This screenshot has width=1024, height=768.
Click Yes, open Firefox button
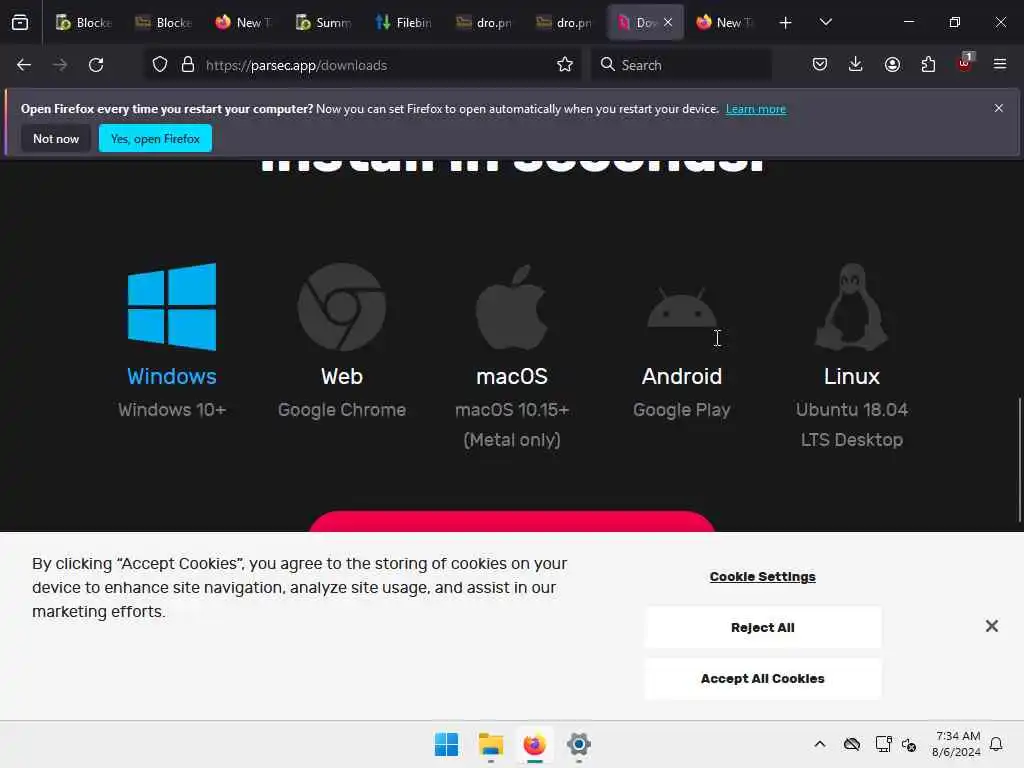[155, 138]
